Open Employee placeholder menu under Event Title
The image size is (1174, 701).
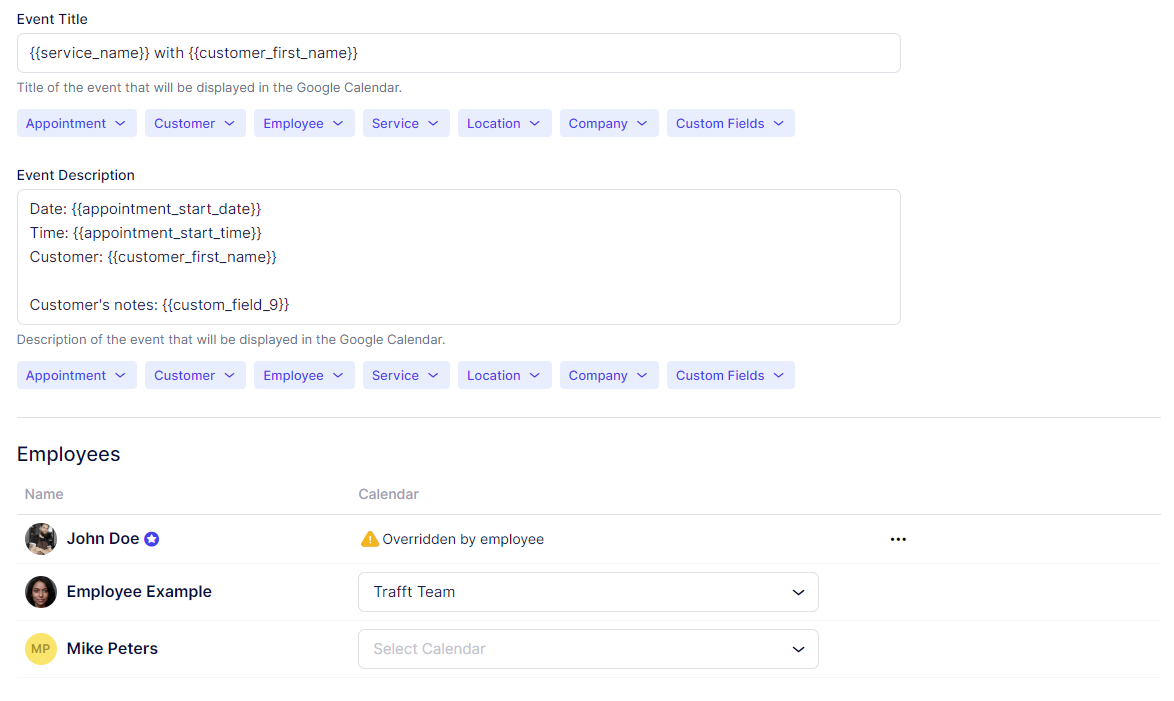click(x=304, y=123)
